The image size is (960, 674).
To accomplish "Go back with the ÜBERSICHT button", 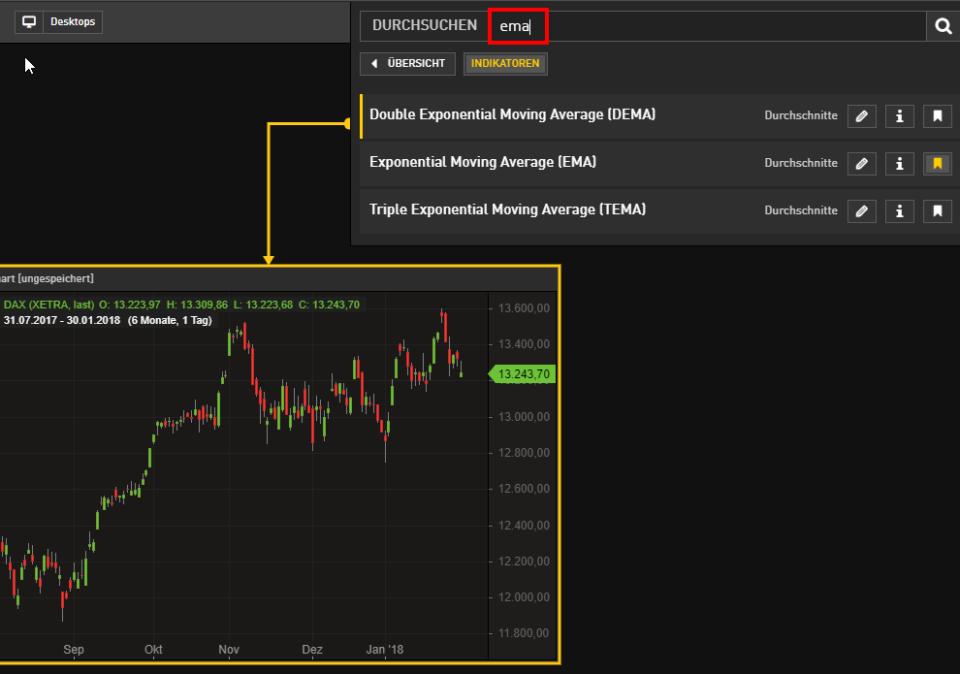I will (408, 64).
